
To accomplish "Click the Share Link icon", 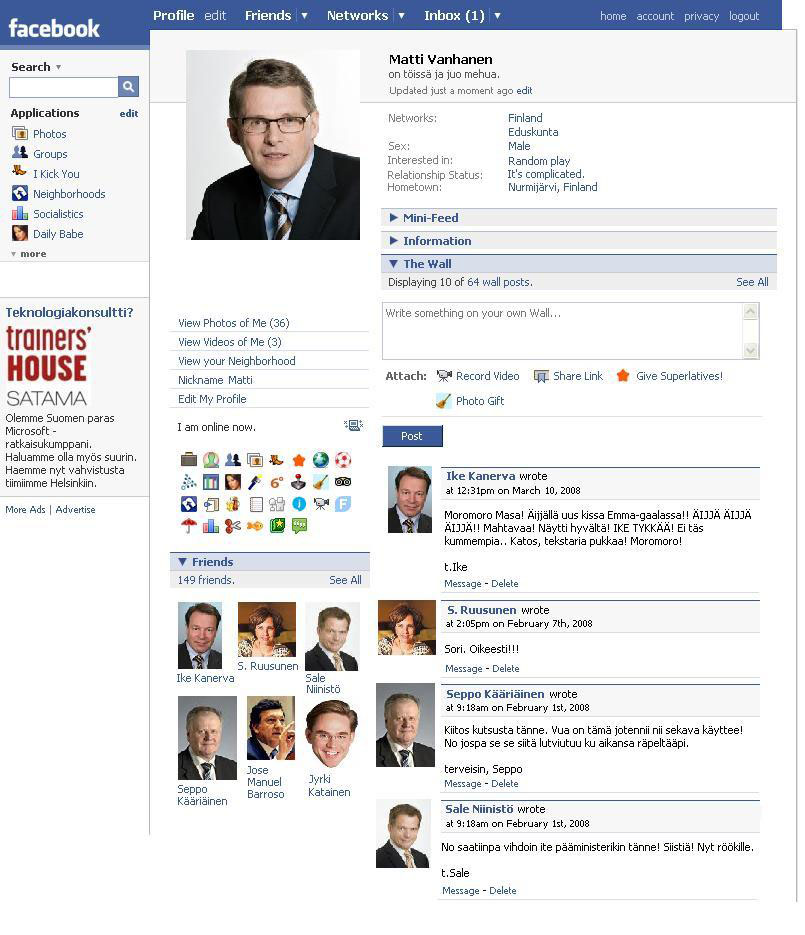I will pos(541,376).
